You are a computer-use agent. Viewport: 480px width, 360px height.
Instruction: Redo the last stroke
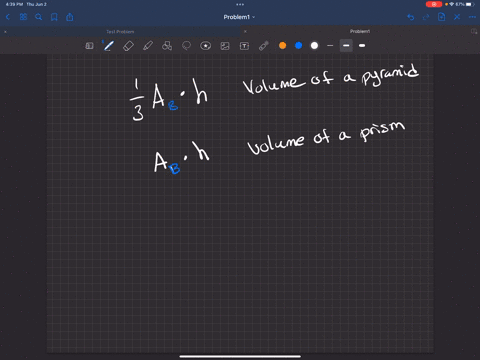click(x=426, y=17)
